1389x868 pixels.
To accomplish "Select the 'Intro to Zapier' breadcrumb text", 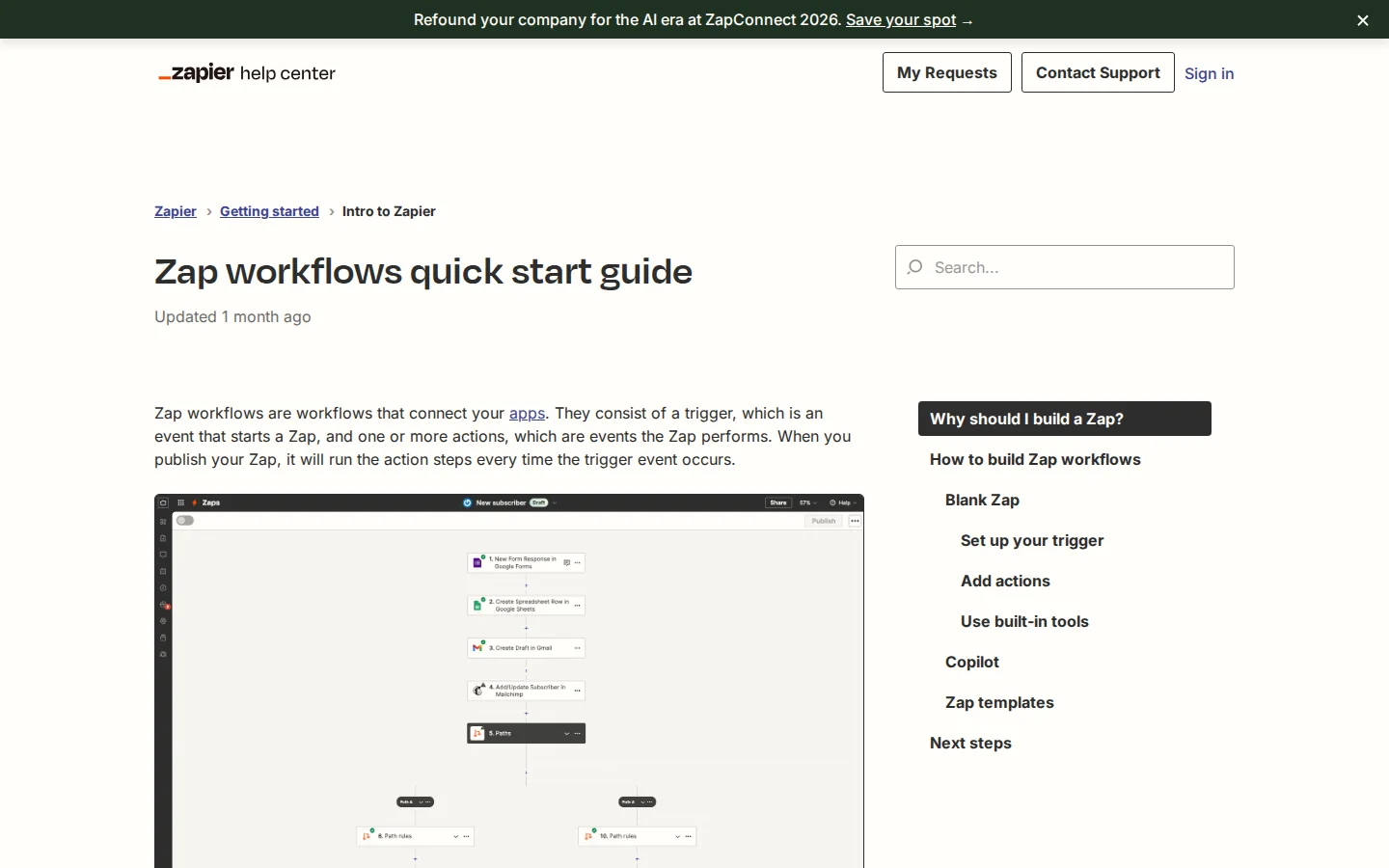I will (389, 211).
